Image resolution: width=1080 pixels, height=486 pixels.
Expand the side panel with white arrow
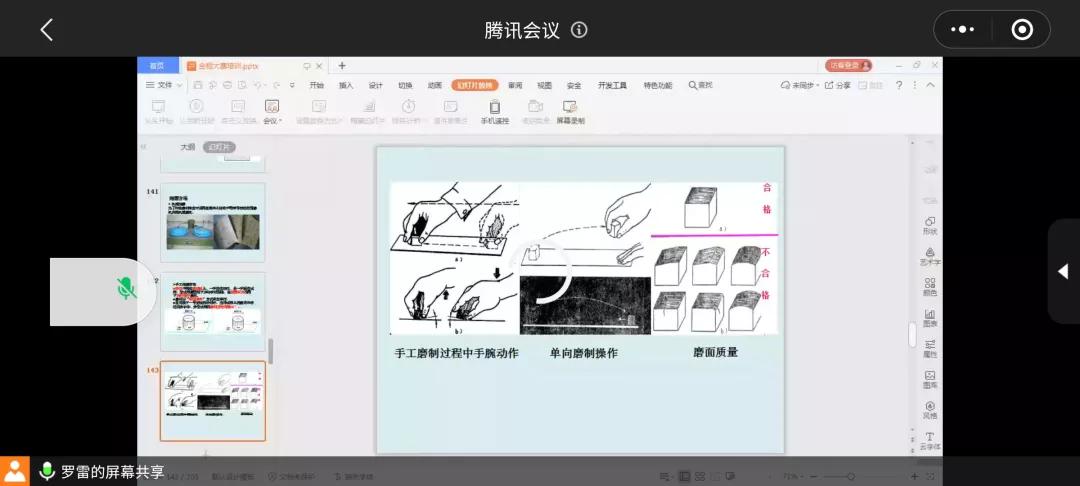pos(1063,271)
